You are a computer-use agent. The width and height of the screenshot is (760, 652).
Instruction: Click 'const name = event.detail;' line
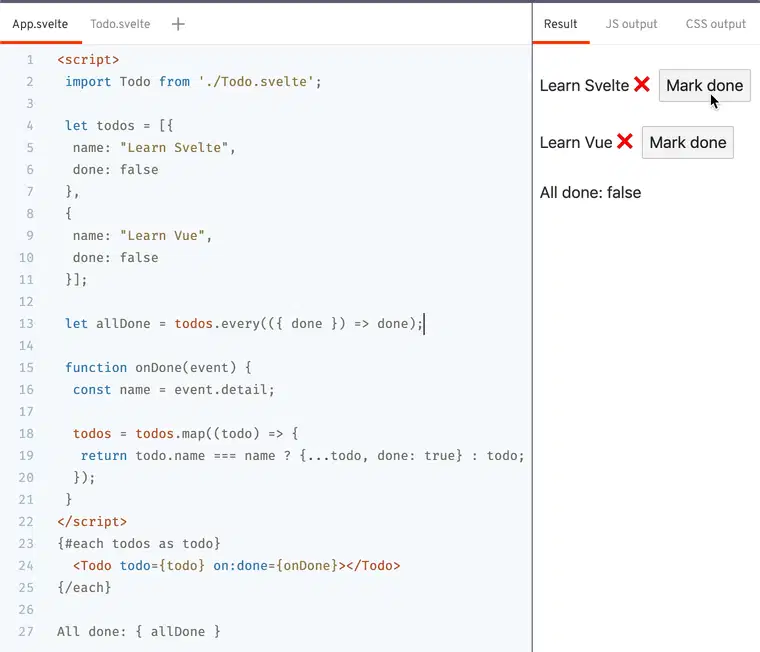[174, 390]
